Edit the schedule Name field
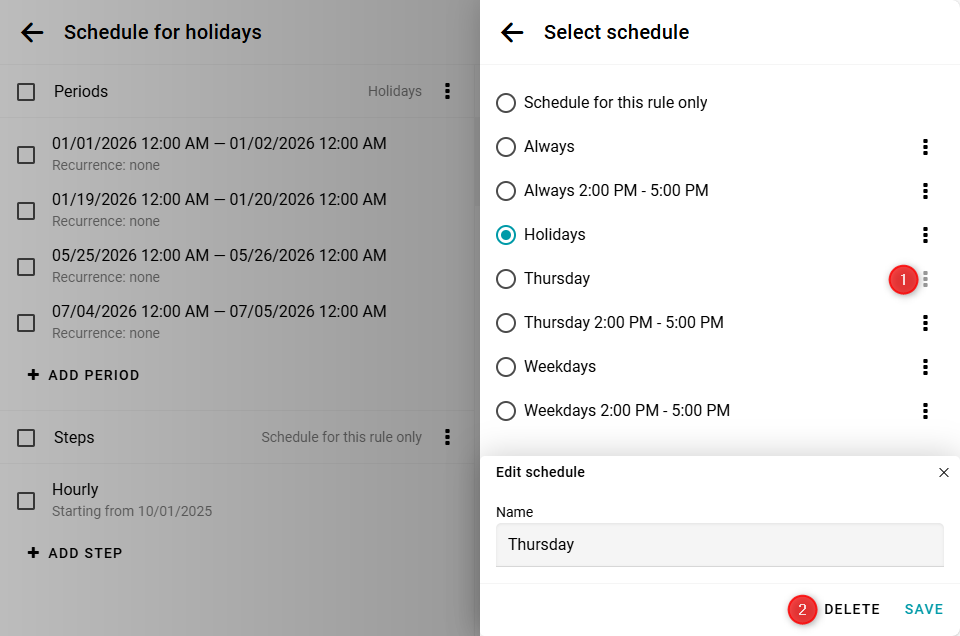 [x=719, y=545]
